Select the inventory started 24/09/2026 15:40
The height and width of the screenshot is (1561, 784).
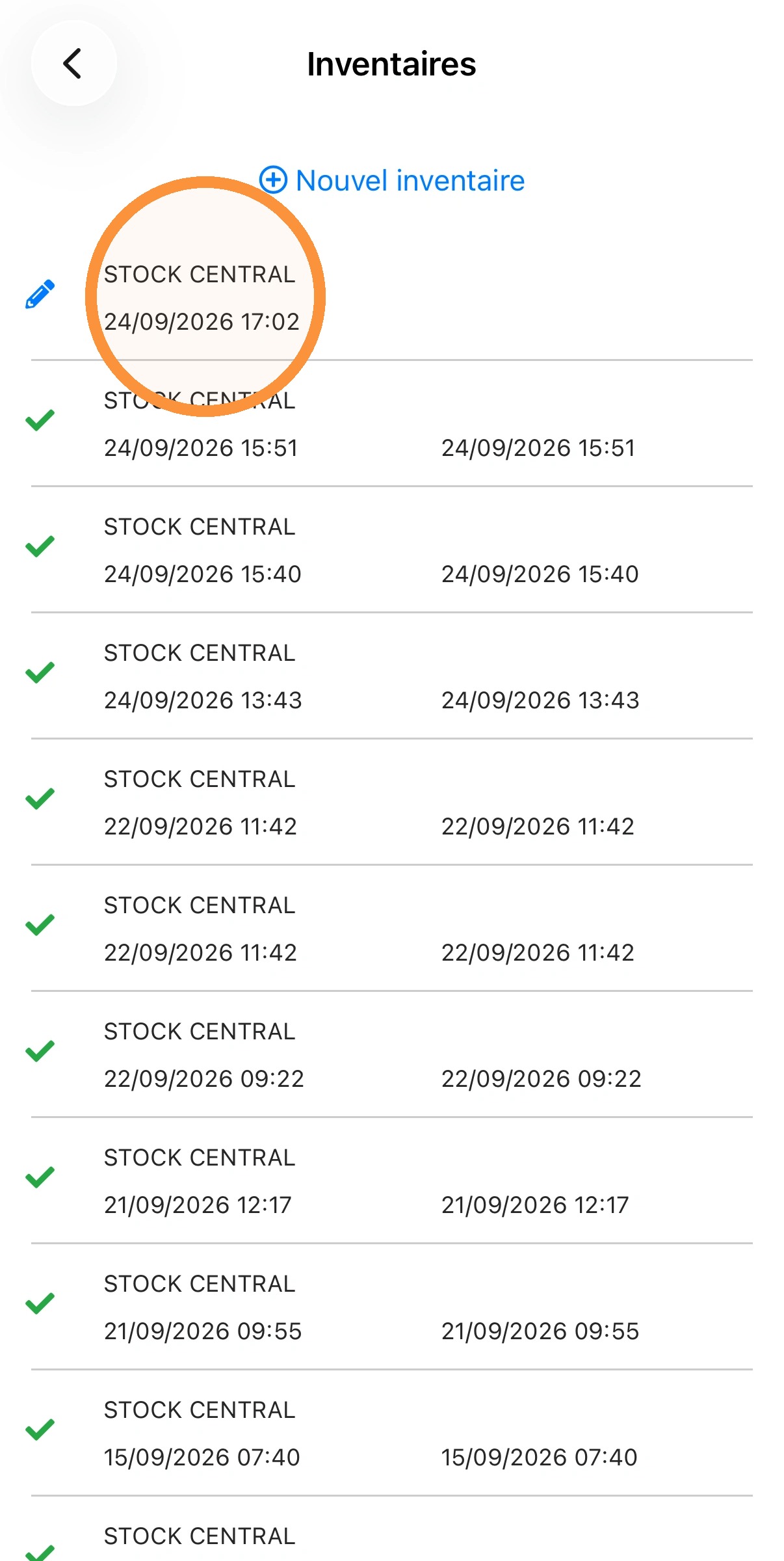pyautogui.click(x=392, y=550)
